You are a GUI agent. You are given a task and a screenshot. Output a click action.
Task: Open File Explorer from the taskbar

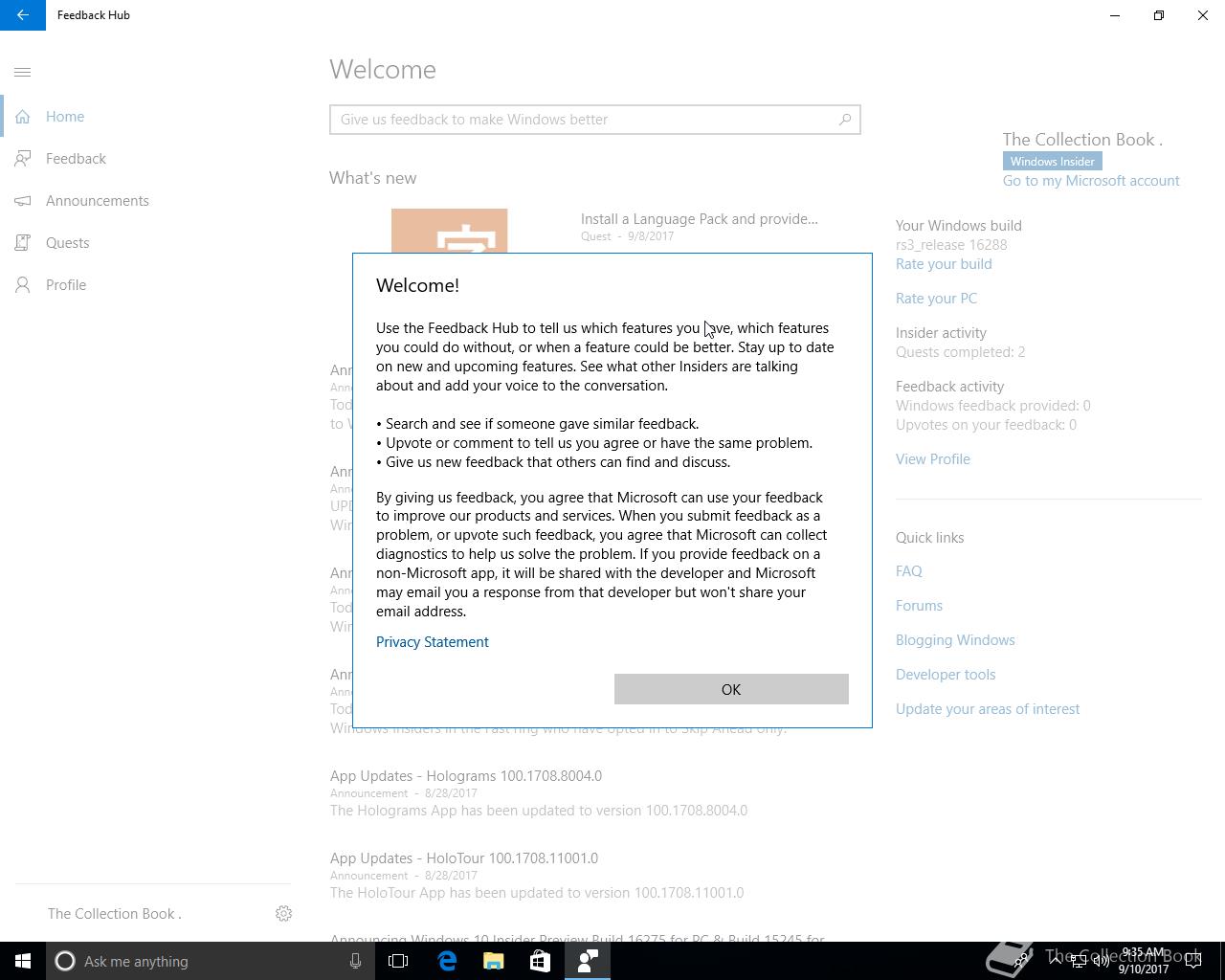point(494,961)
